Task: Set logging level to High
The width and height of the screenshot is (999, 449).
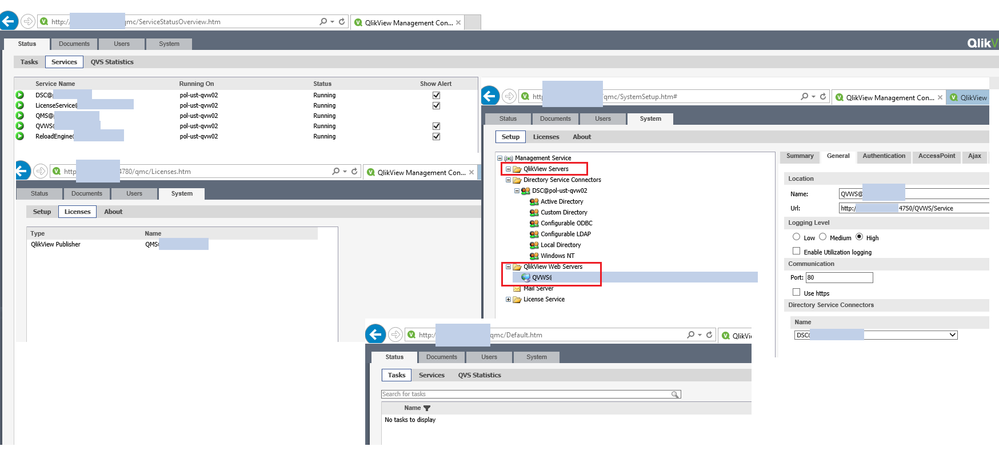Action: tap(859, 237)
